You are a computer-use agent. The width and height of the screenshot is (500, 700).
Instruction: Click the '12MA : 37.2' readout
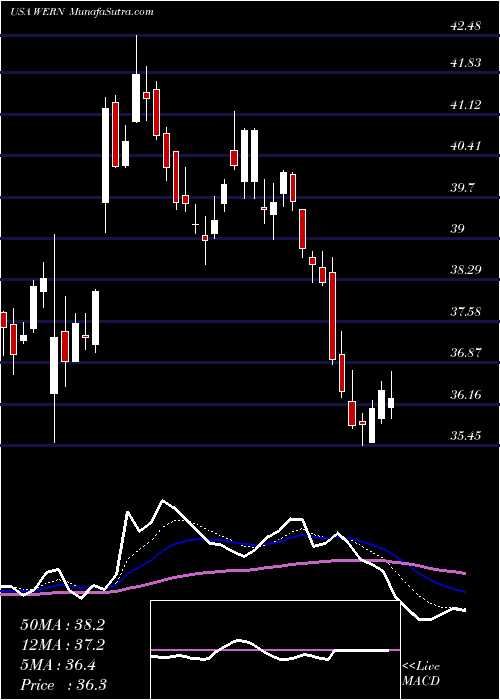[62, 645]
